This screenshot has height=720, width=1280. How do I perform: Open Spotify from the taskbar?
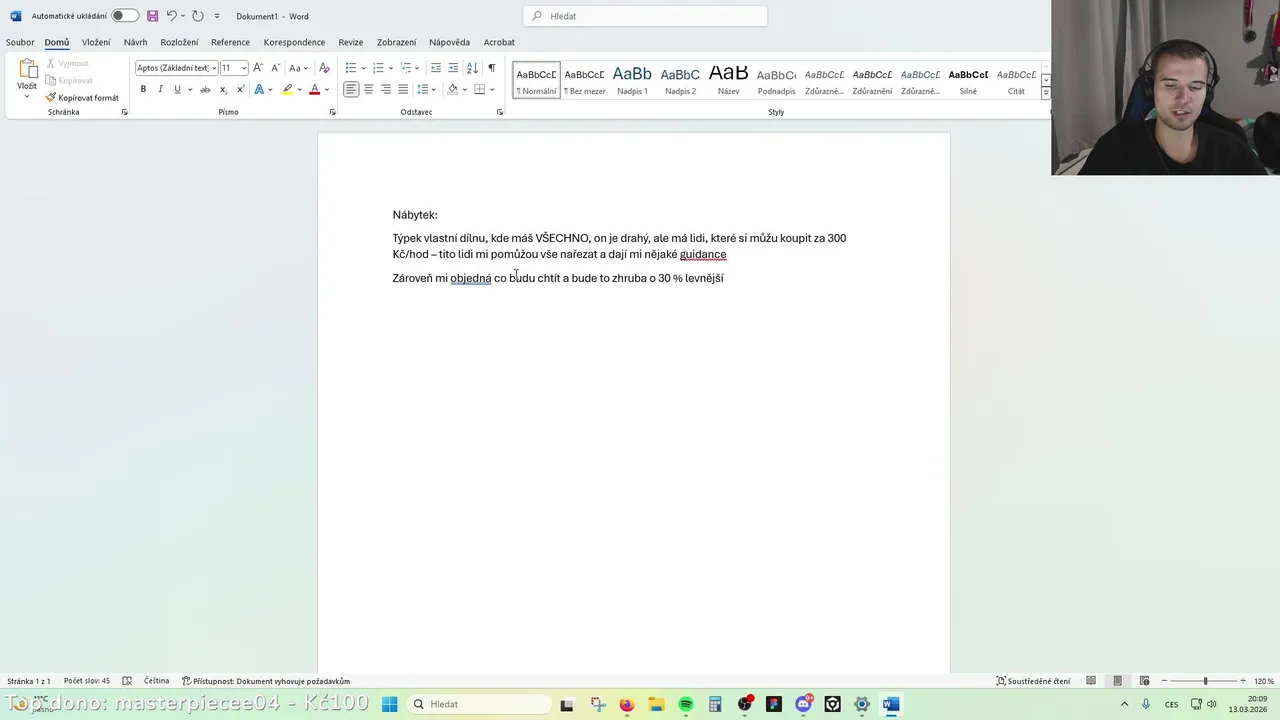coord(686,704)
